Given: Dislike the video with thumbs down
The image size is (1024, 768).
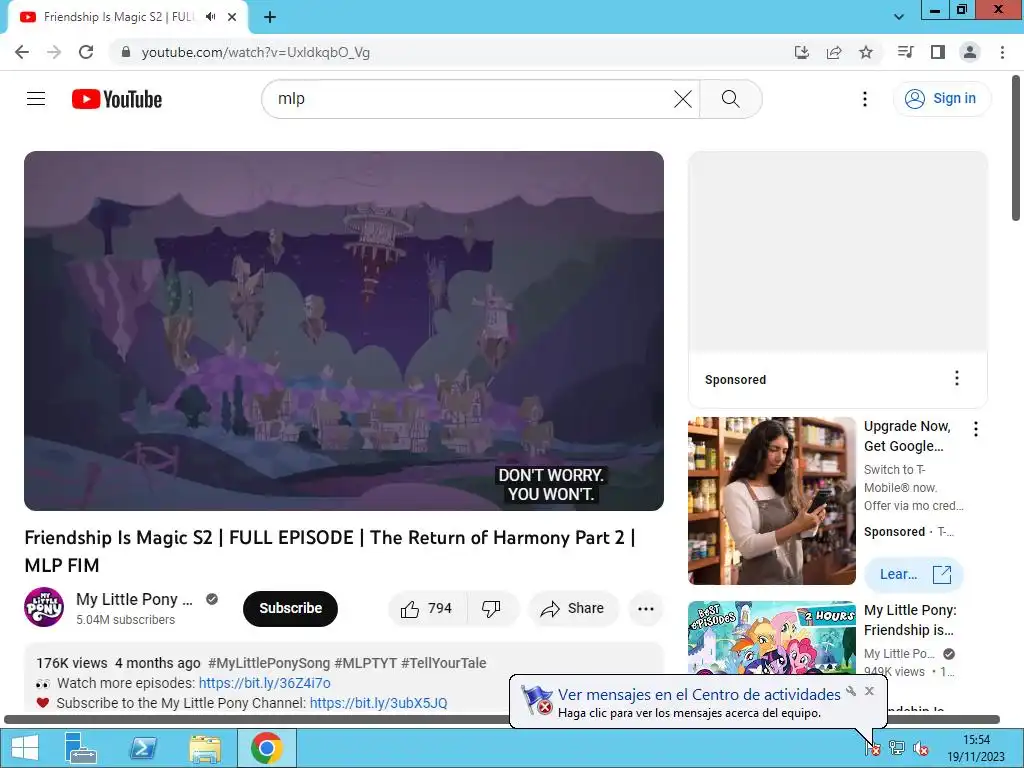Looking at the screenshot, I should tap(492, 609).
